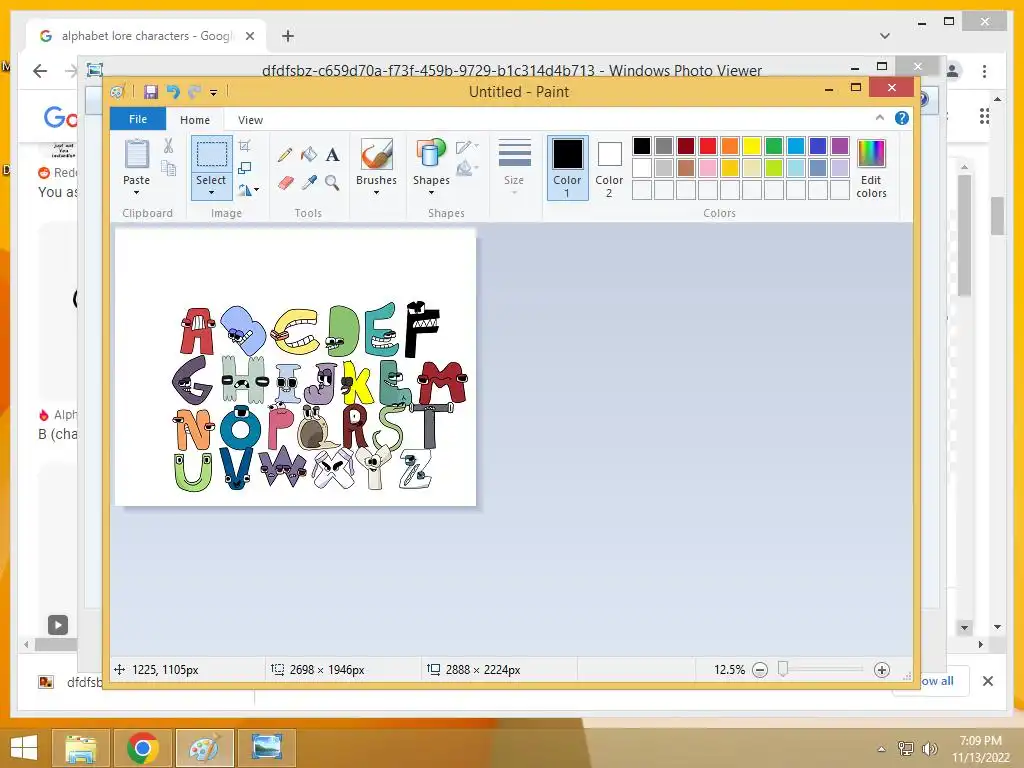Select the Fill with color bucket tool
The image size is (1024, 768).
pos(309,155)
